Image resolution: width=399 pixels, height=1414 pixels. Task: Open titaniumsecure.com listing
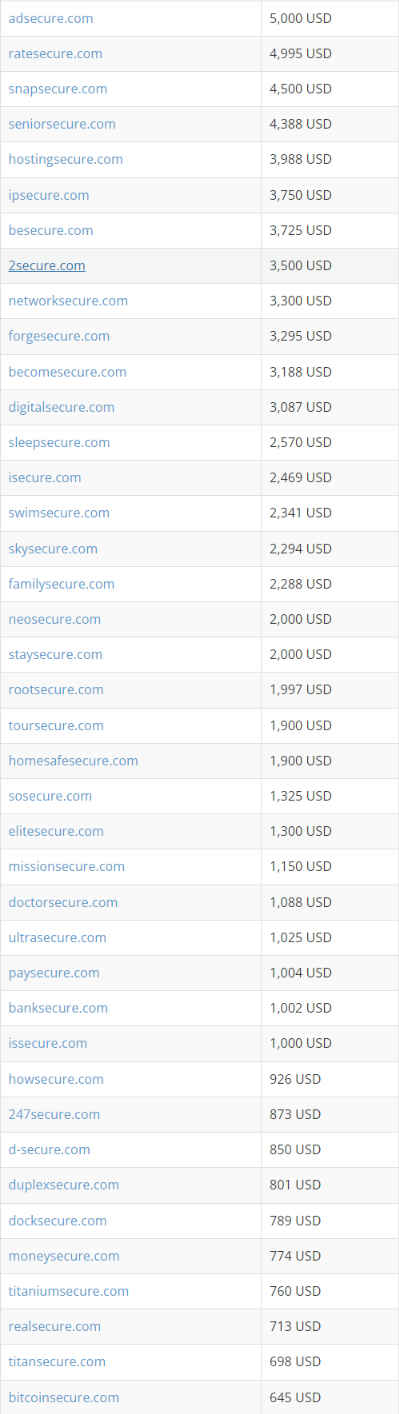[68, 1291]
